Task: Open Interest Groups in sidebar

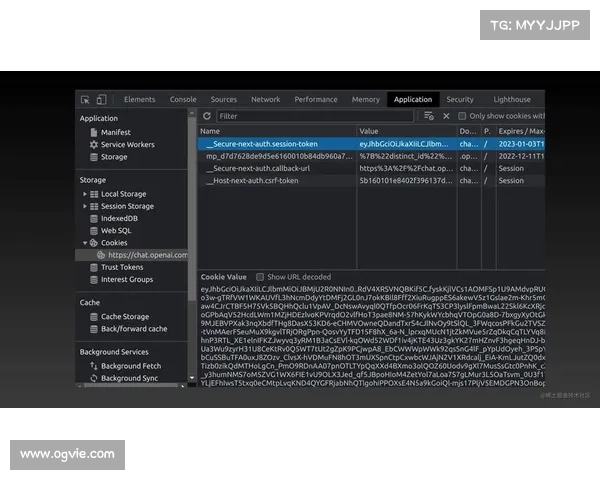Action: pos(127,279)
